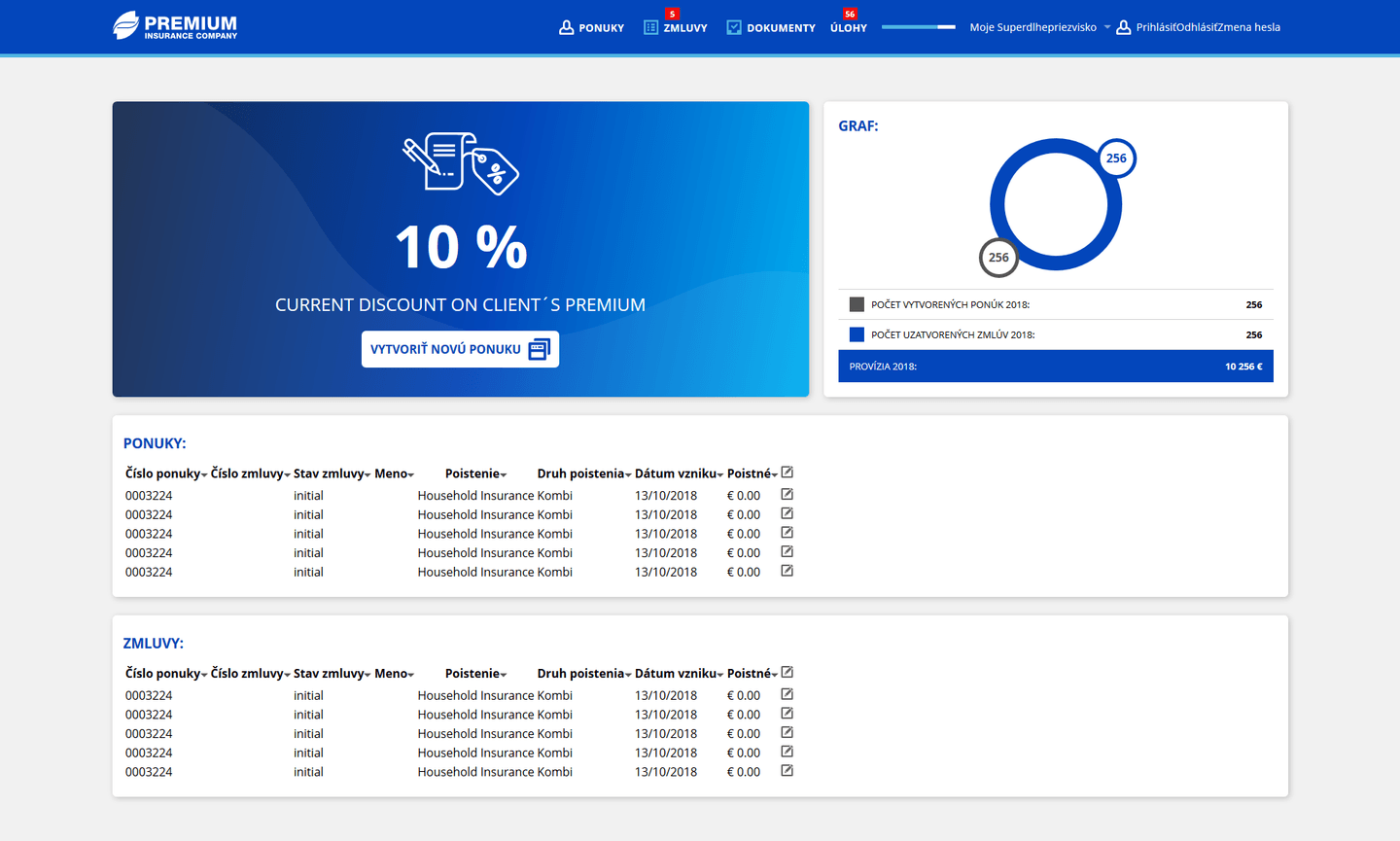Image resolution: width=1400 pixels, height=841 pixels.
Task: Click the blue 256 bubble on the donut chart
Action: [x=1116, y=158]
